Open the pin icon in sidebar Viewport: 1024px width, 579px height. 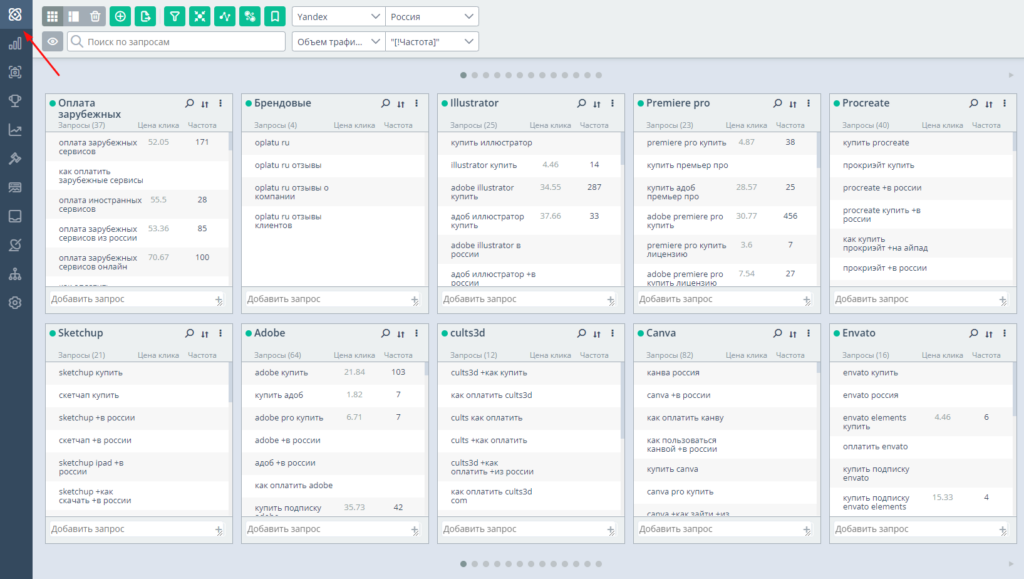click(15, 159)
